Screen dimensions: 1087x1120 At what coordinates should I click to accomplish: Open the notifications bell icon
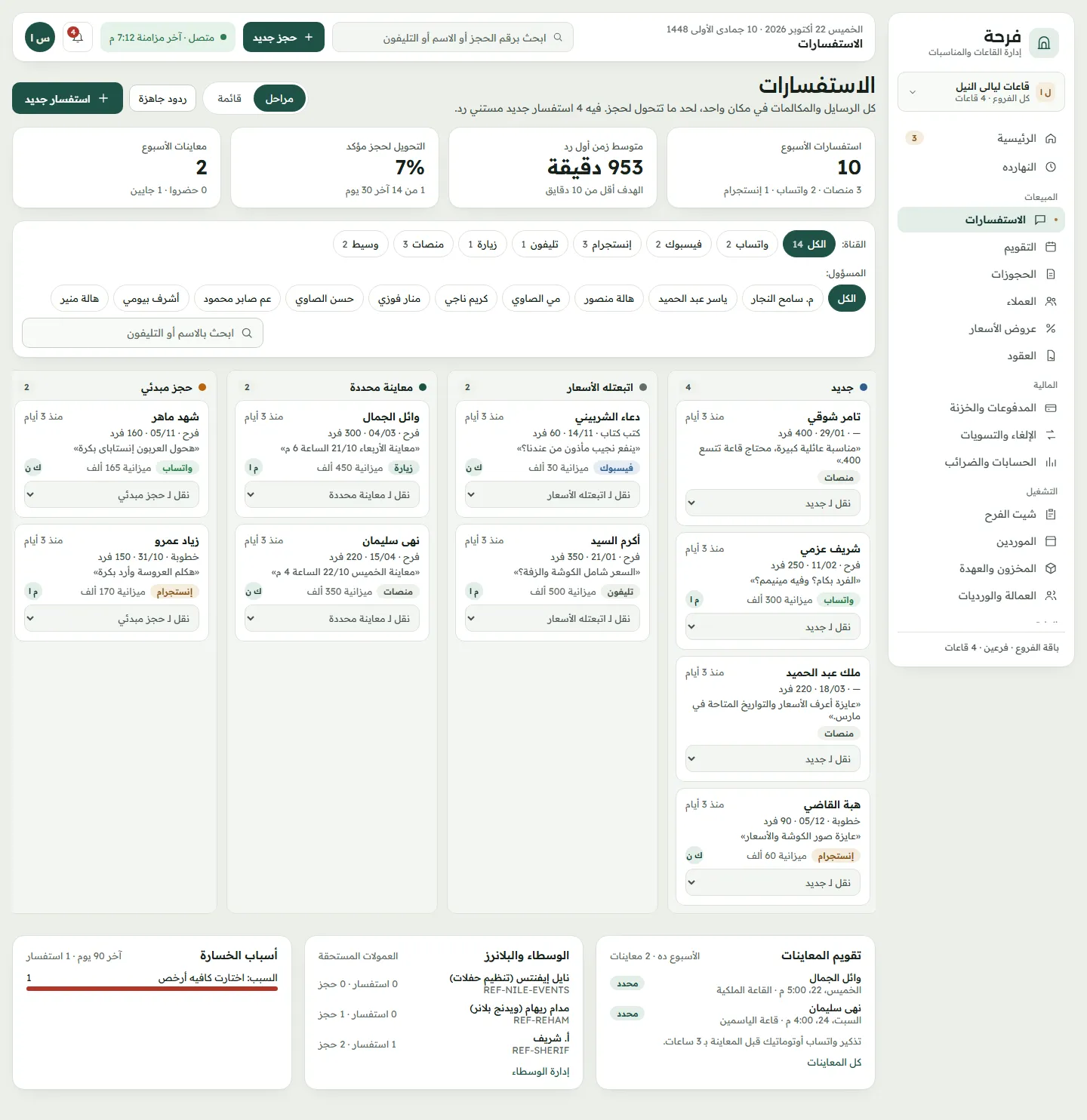(77, 37)
